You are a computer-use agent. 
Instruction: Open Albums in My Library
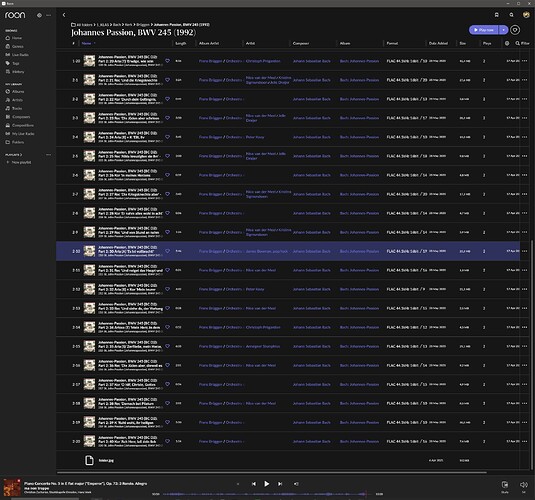pyautogui.click(x=15, y=91)
